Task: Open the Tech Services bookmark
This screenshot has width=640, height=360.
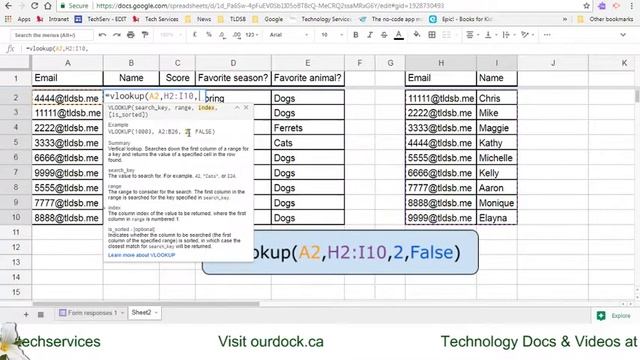Action: [x=156, y=19]
